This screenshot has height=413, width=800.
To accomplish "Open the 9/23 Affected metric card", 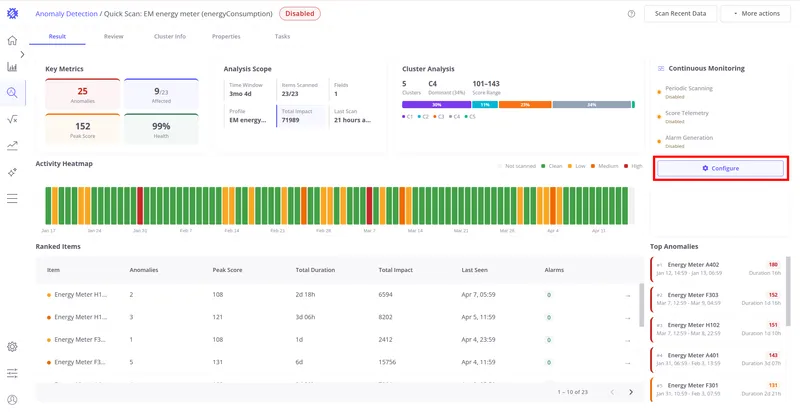I will pos(161,94).
